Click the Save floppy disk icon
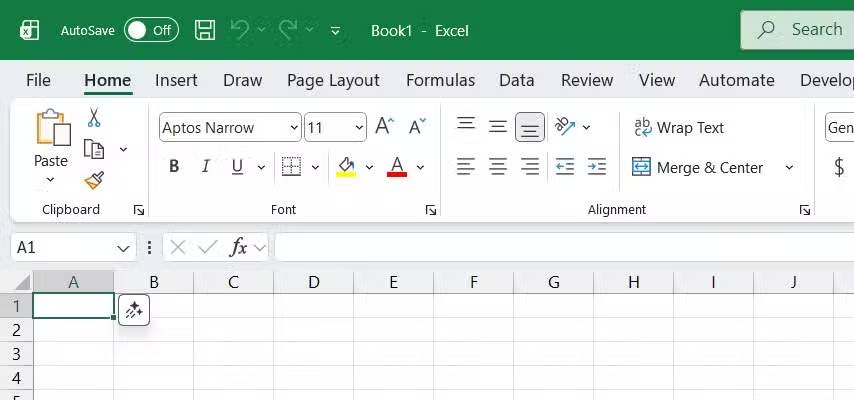Image resolution: width=854 pixels, height=400 pixels. click(205, 30)
